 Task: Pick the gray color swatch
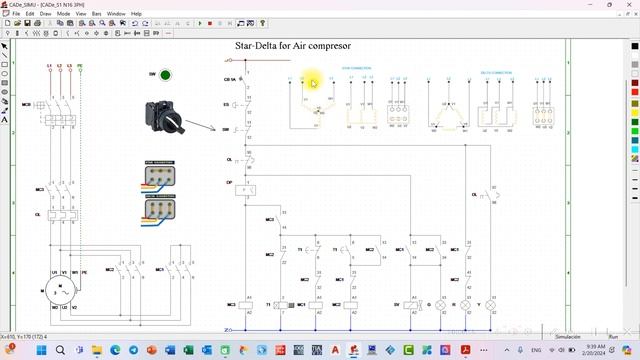click(635, 64)
